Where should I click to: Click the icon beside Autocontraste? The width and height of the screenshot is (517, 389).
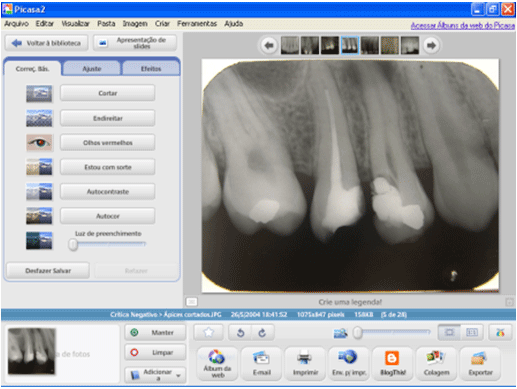point(39,191)
